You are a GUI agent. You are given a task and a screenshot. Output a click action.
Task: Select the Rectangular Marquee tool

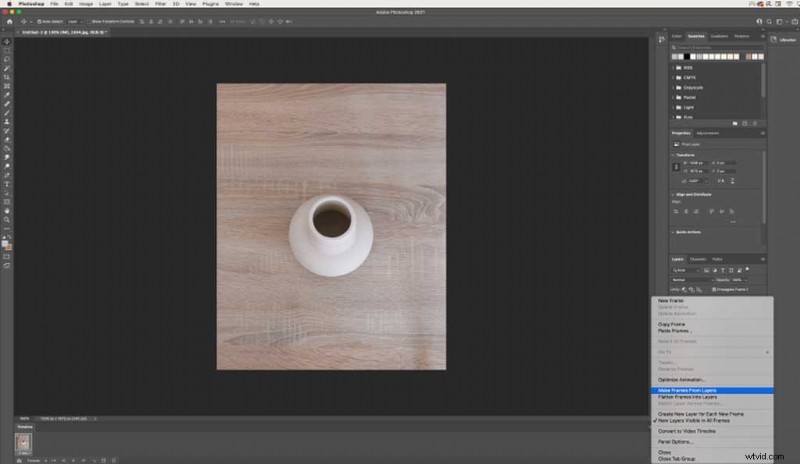click(7, 51)
